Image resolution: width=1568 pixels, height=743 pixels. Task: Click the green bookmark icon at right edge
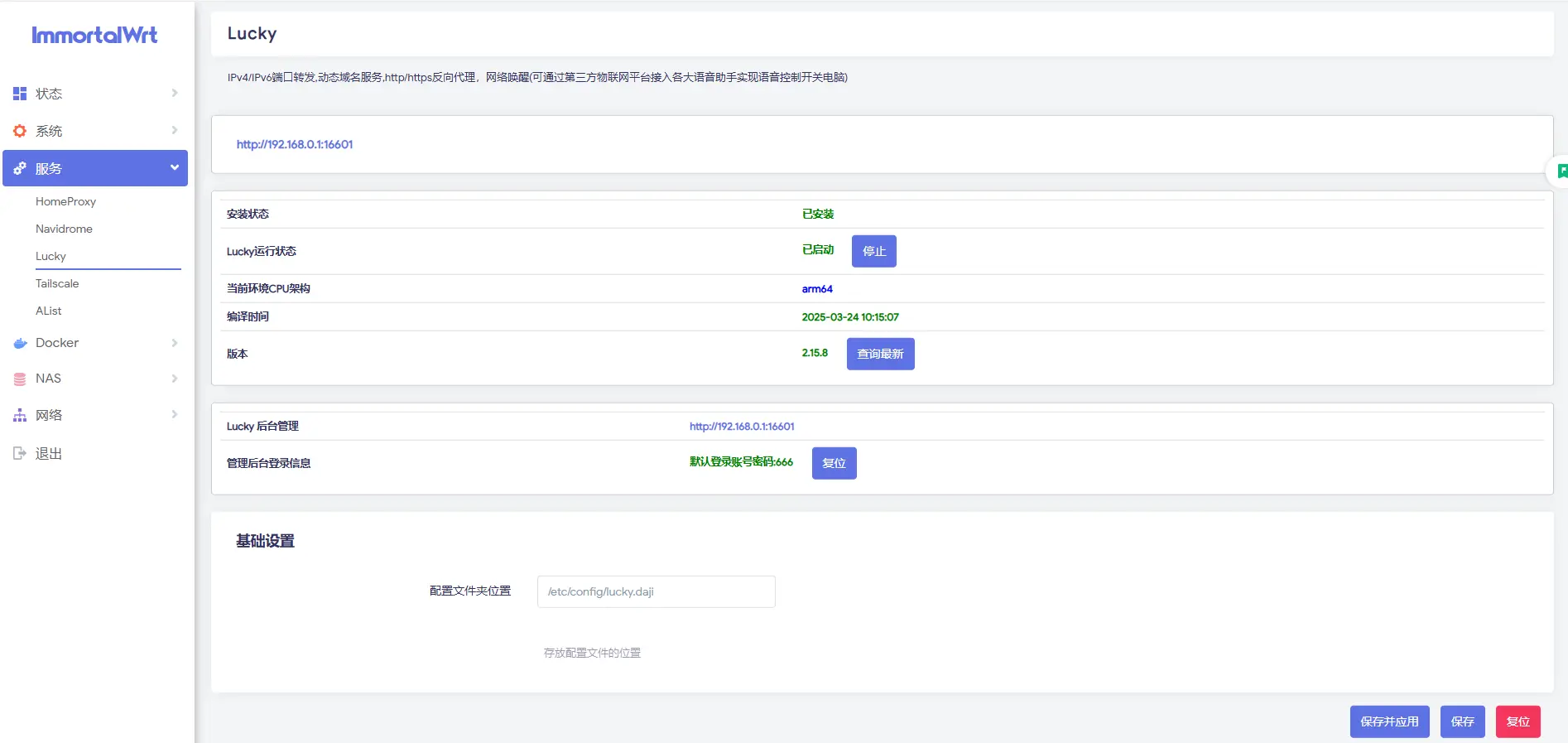click(x=1561, y=171)
